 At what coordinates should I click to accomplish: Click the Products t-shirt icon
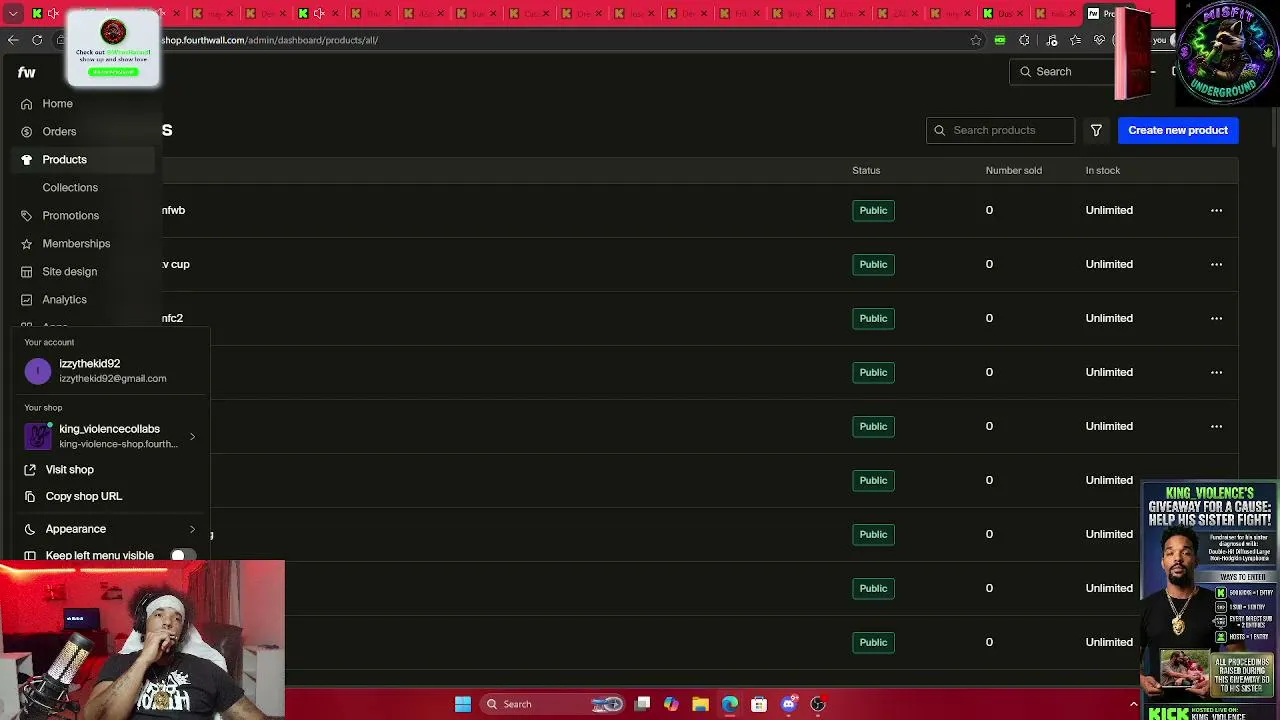(x=27, y=160)
